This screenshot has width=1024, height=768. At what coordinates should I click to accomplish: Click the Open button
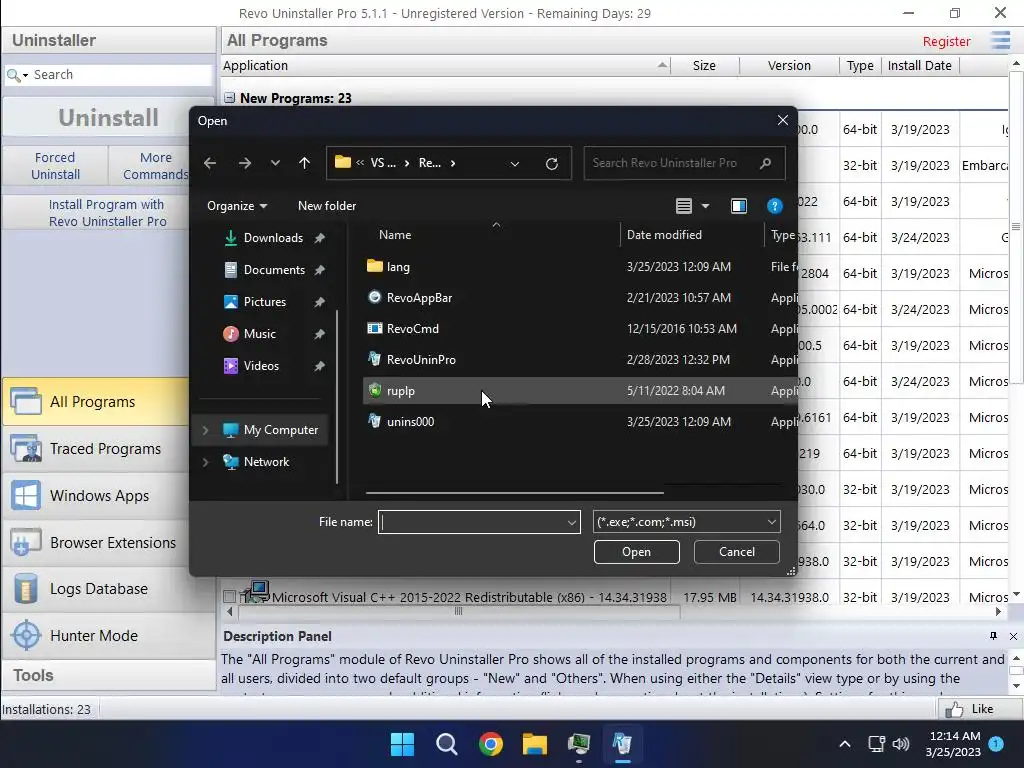click(637, 552)
